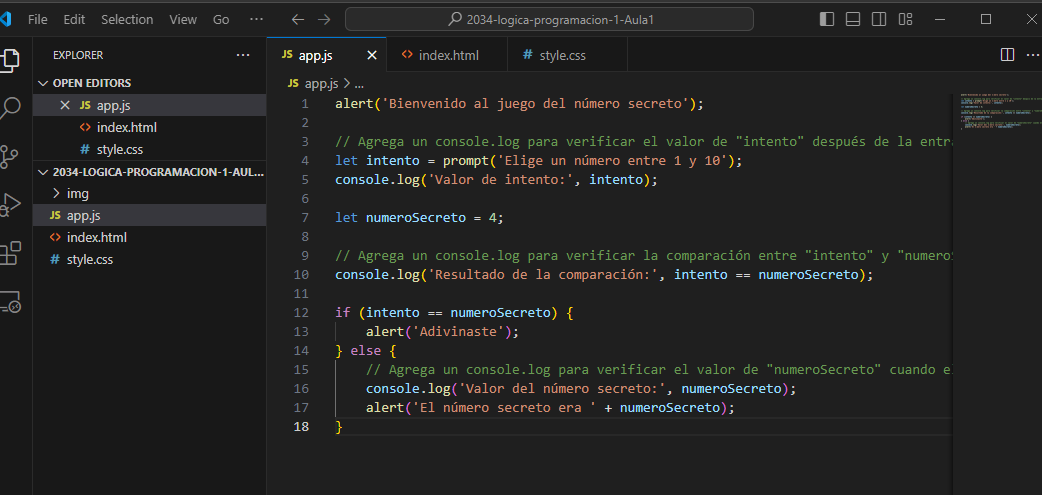Close app.js in the Open Editors list

pyautogui.click(x=64, y=105)
